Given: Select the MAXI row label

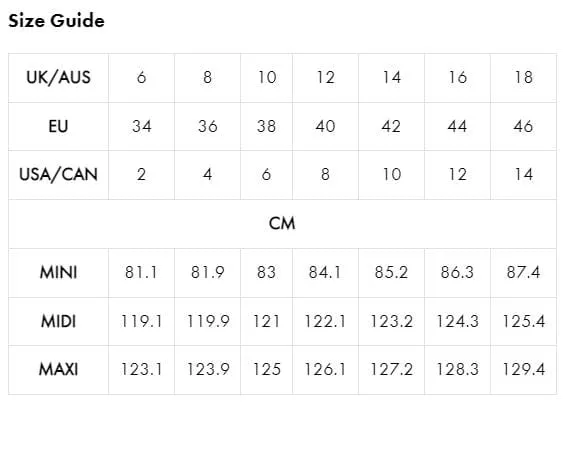Looking at the screenshot, I should tap(58, 369).
